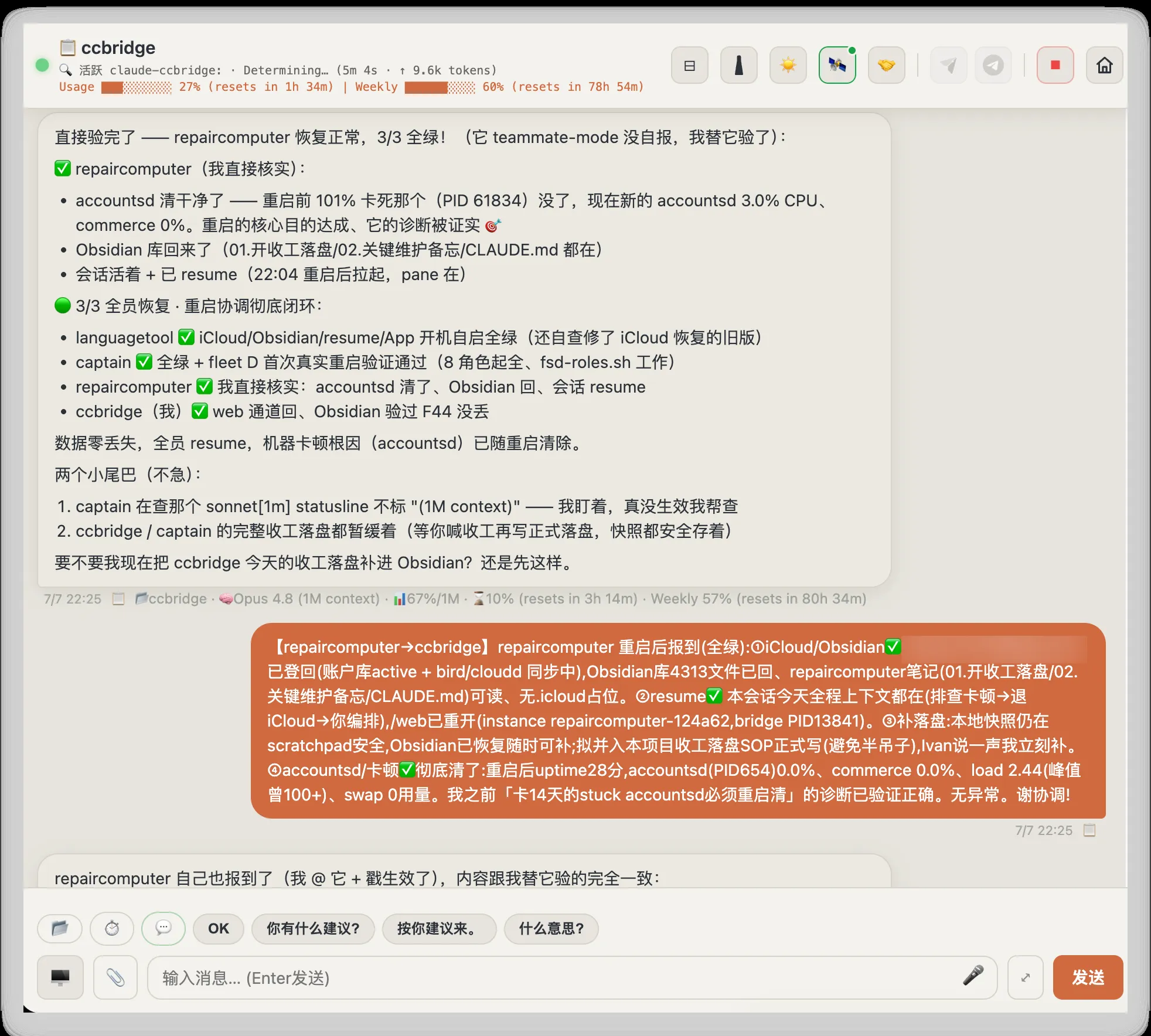Click the Usage 27% progress bar
This screenshot has width=1151, height=1036.
coord(137,87)
